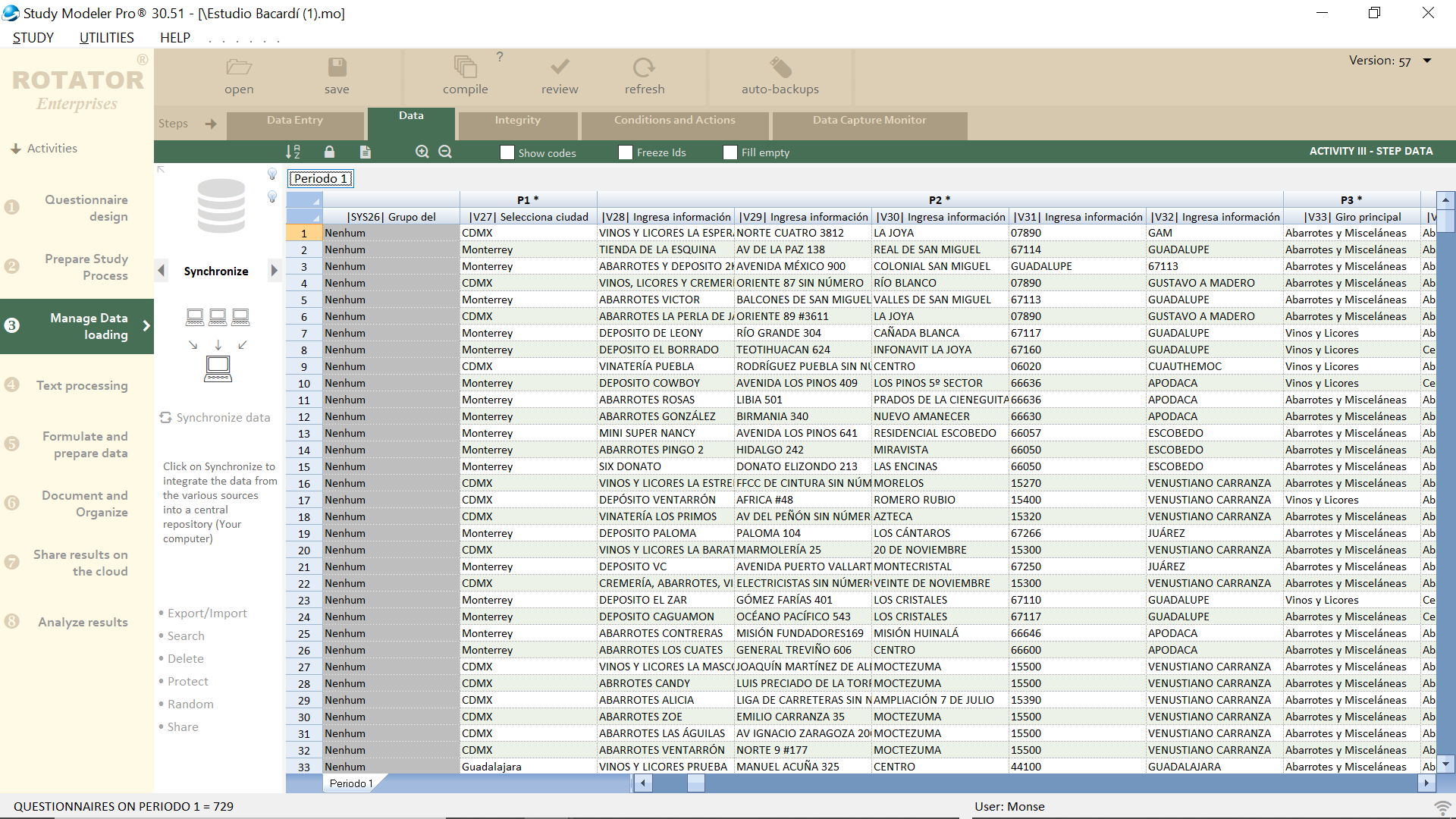Toggle the Freeze Ids checkbox

pyautogui.click(x=626, y=152)
